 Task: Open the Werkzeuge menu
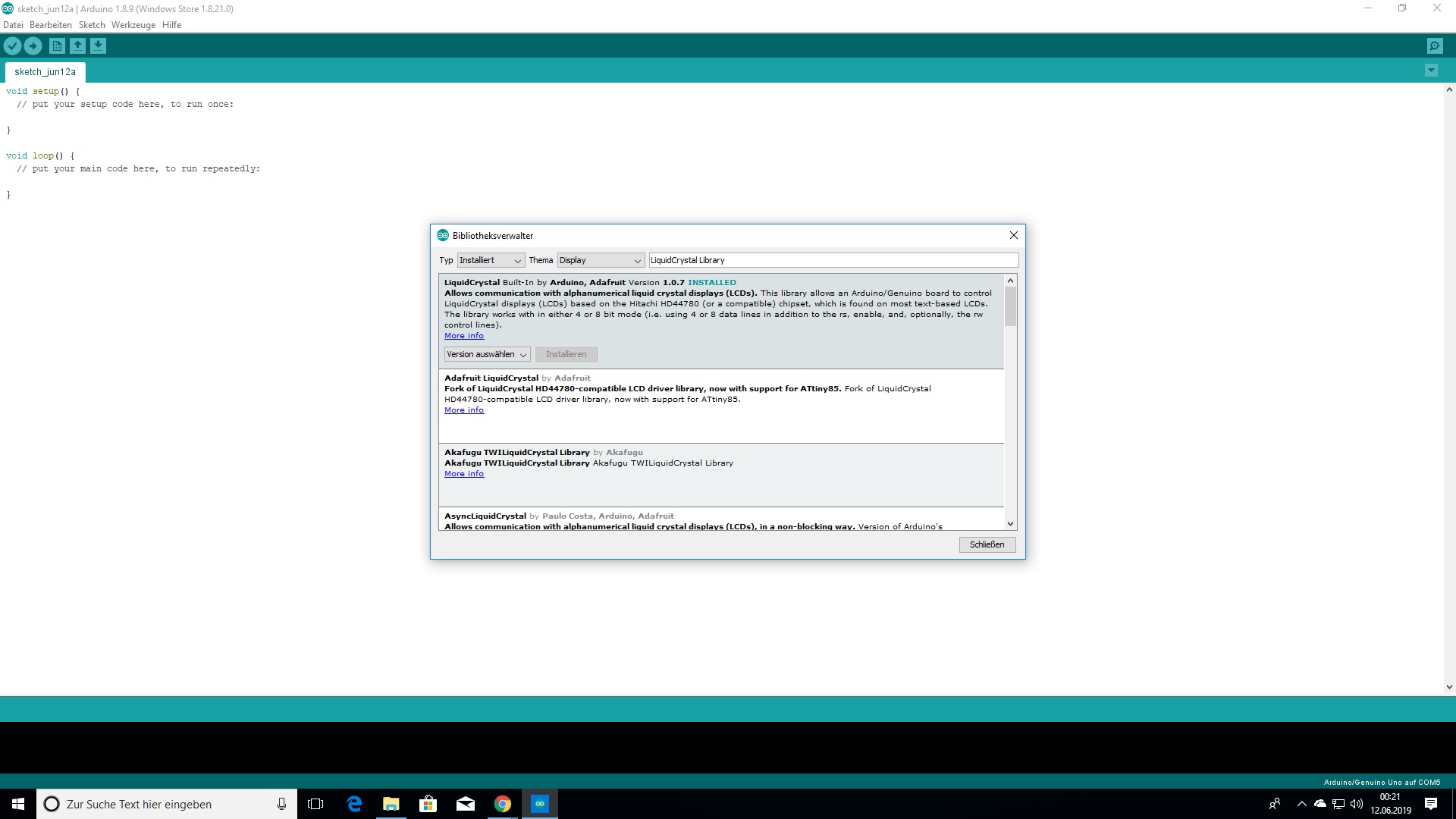133,25
